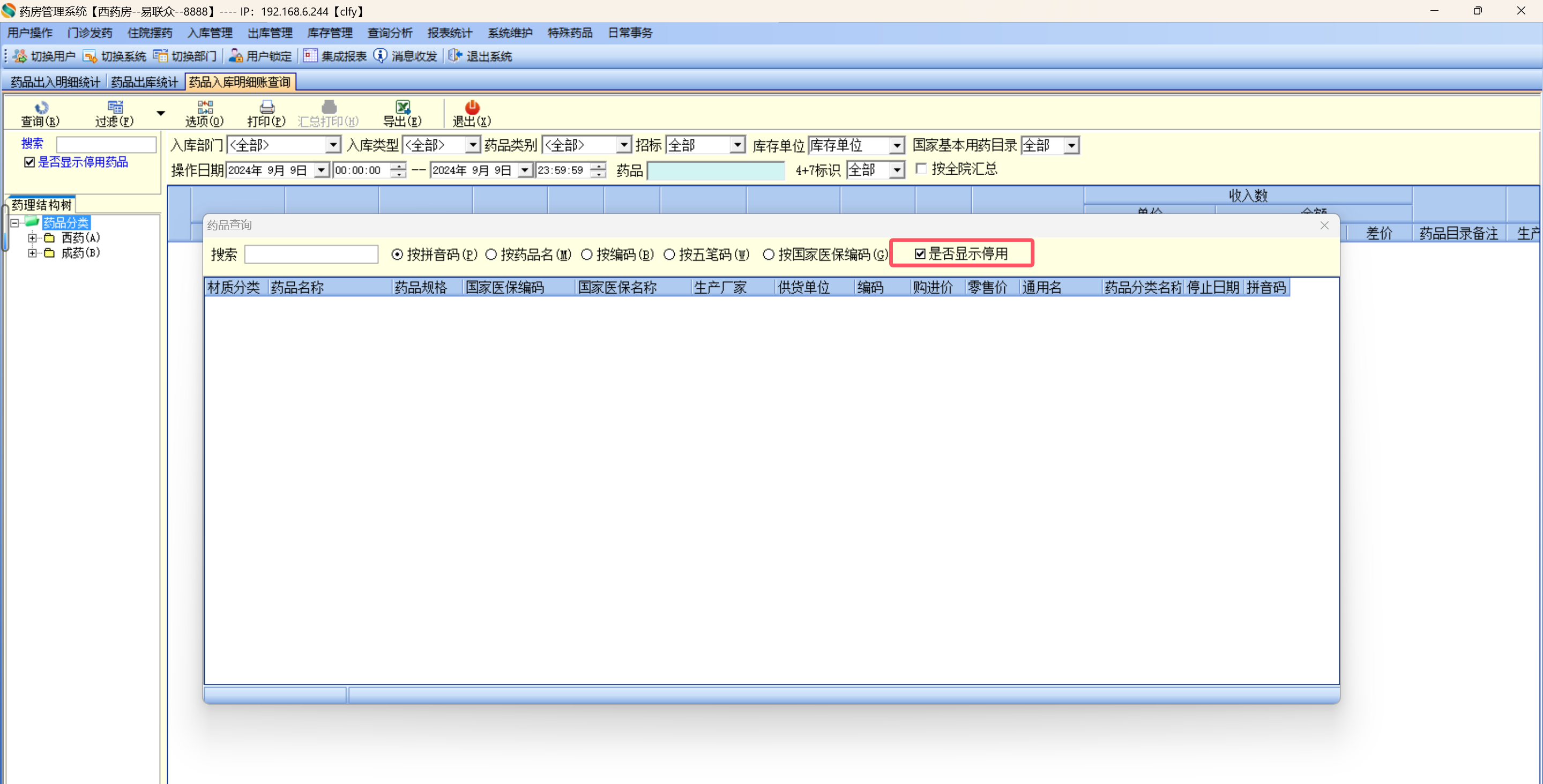The height and width of the screenshot is (784, 1543).
Task: Click the 打印(P) printer icon
Action: pos(267,108)
